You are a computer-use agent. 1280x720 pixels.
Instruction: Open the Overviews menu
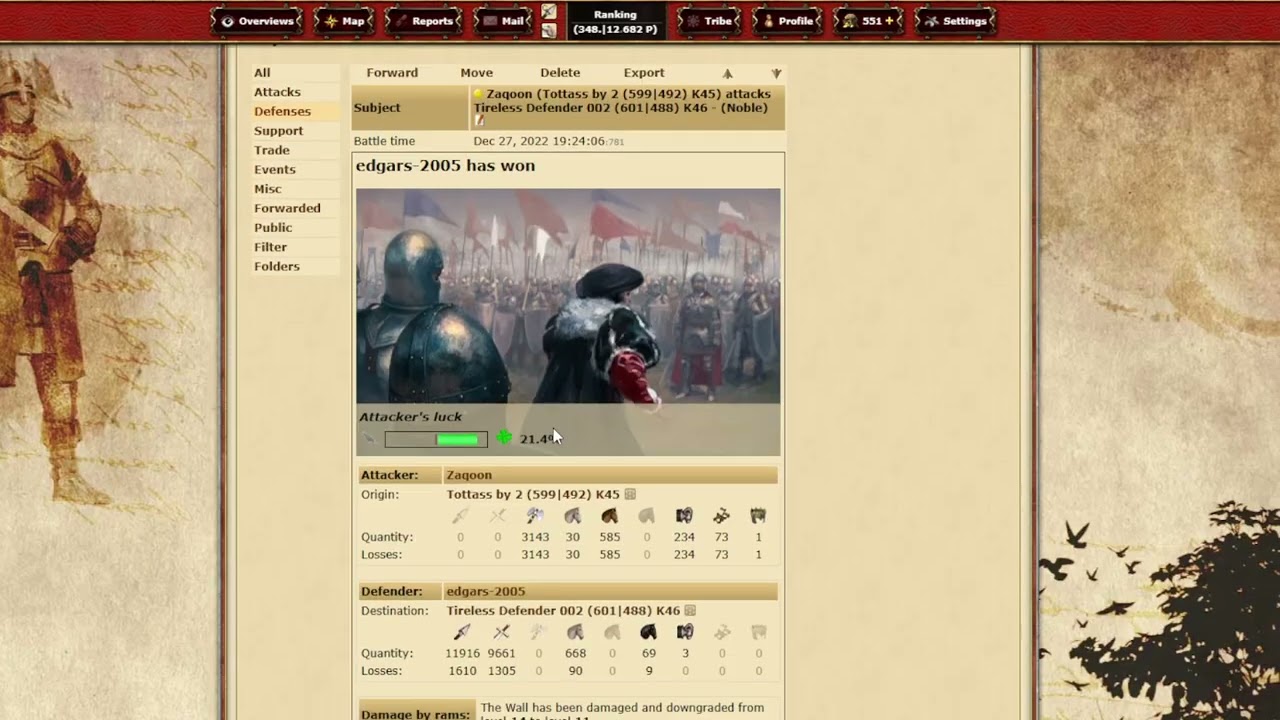[x=257, y=21]
